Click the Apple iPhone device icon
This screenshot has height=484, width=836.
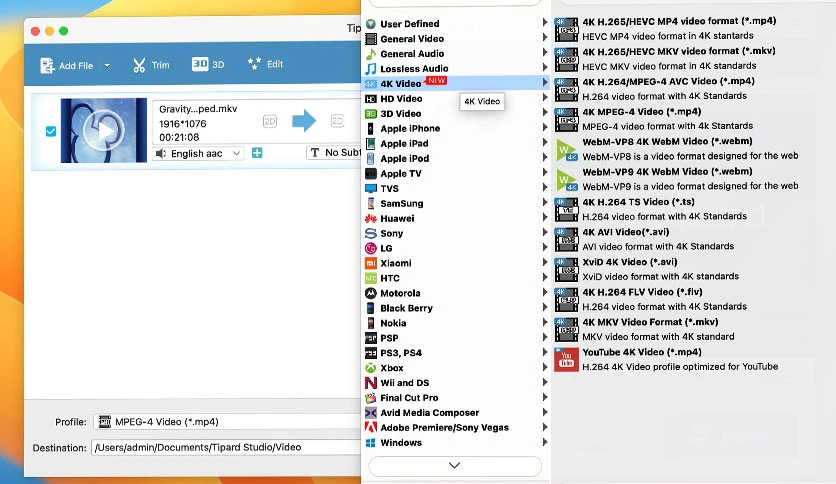click(371, 128)
